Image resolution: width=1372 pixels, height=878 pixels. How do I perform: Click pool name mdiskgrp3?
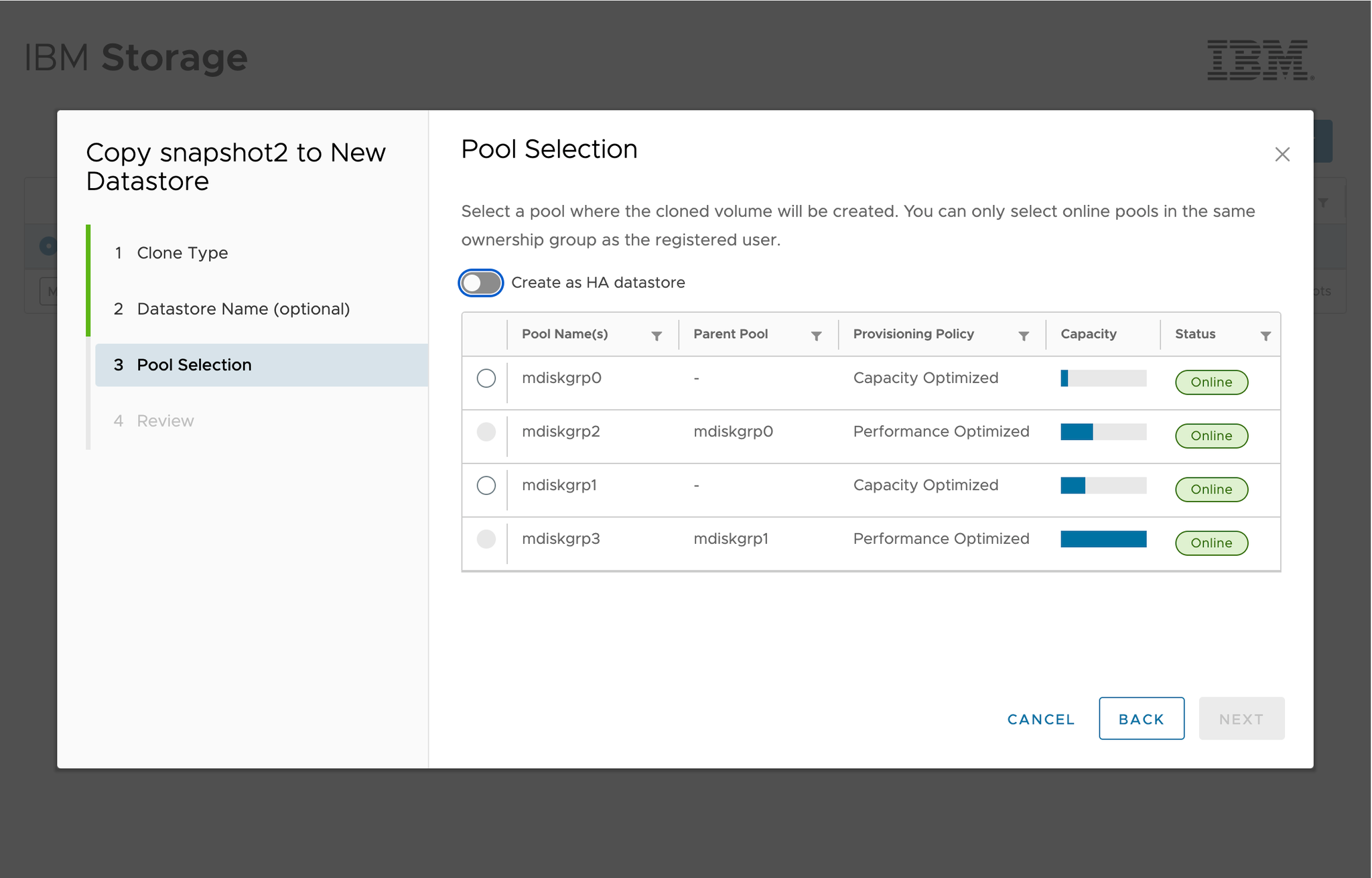(x=561, y=539)
